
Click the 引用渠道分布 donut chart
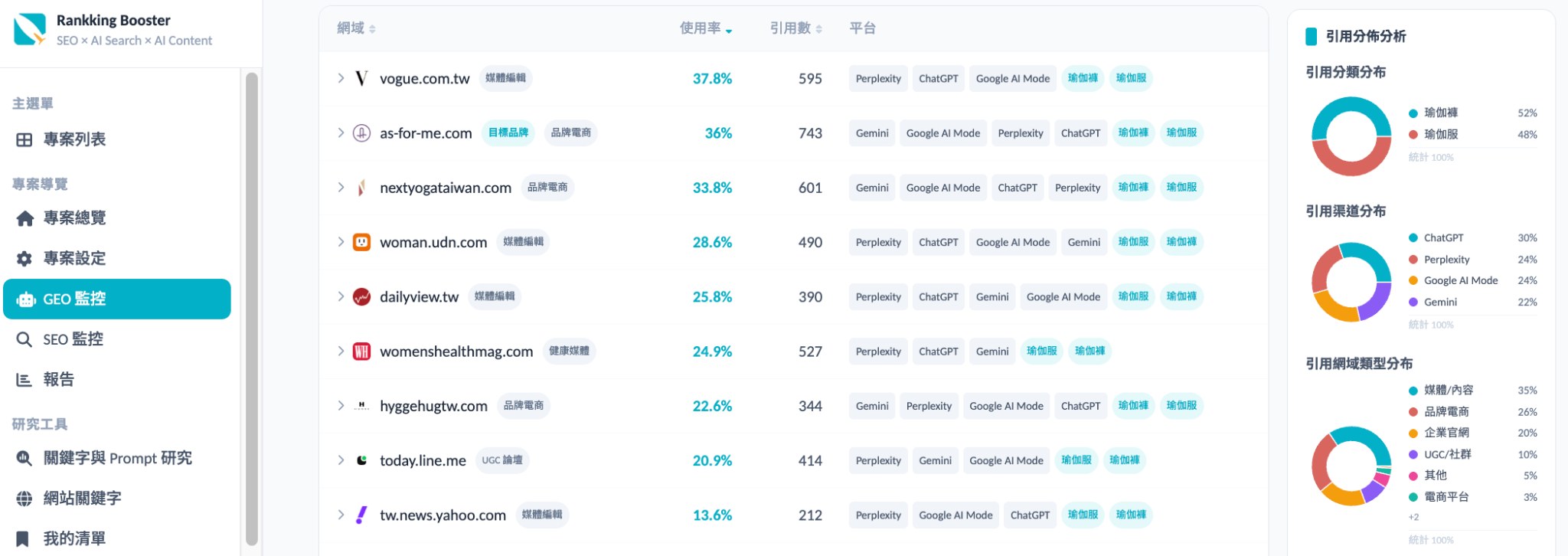(x=1351, y=282)
